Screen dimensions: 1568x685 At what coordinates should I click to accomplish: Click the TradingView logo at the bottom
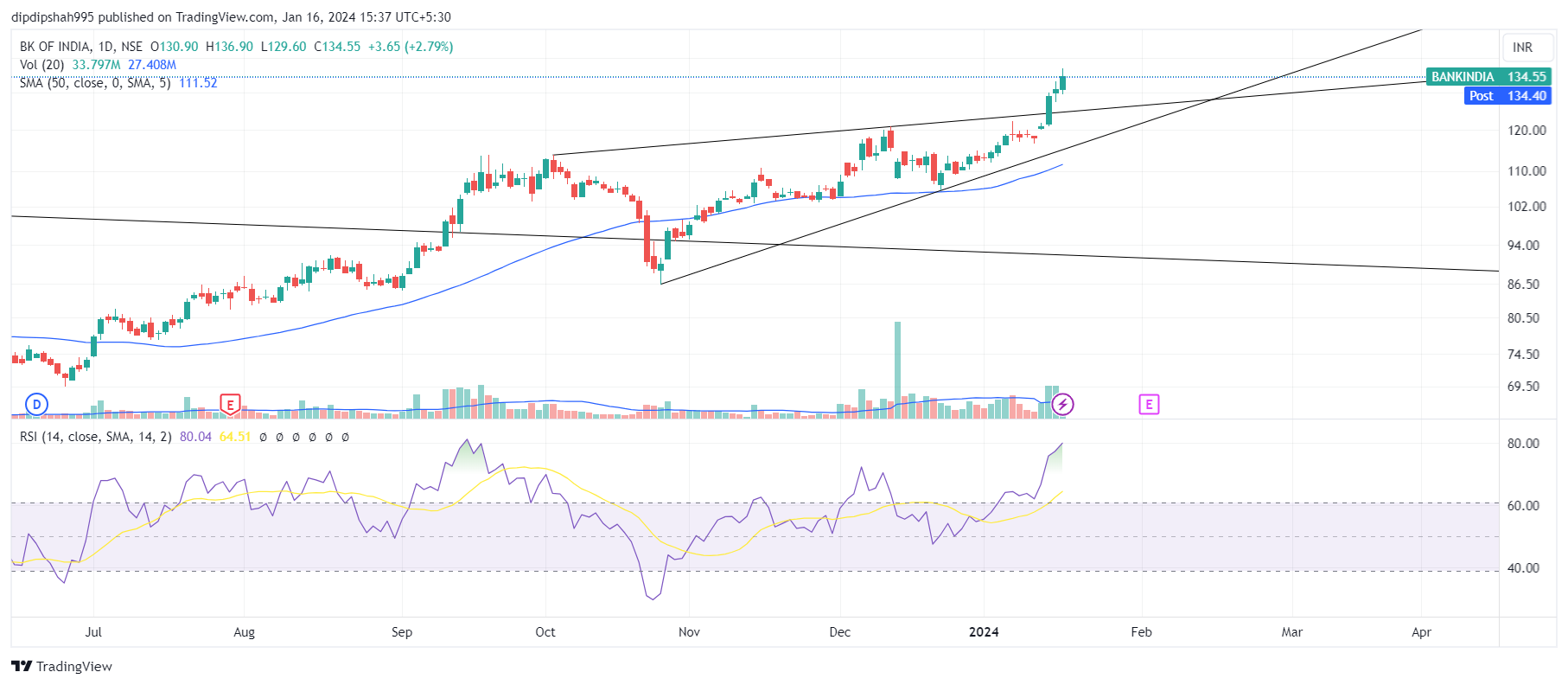pyautogui.click(x=61, y=666)
